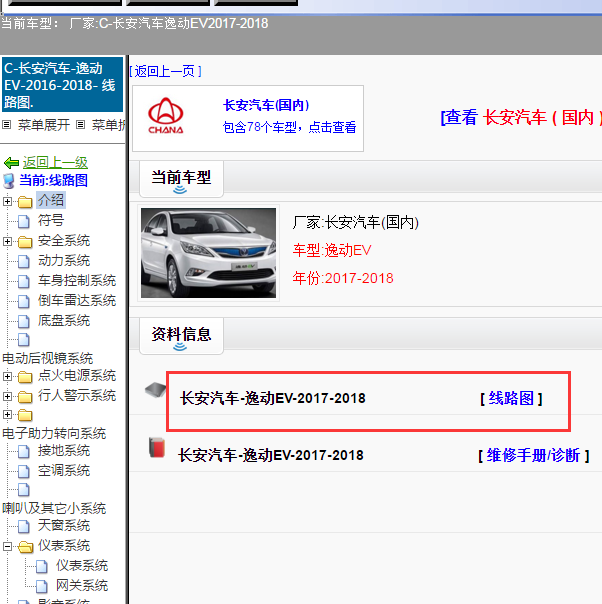Image resolution: width=602 pixels, height=604 pixels.
Task: Expand the 点火电源系统 tree node
Action: [x=7, y=376]
